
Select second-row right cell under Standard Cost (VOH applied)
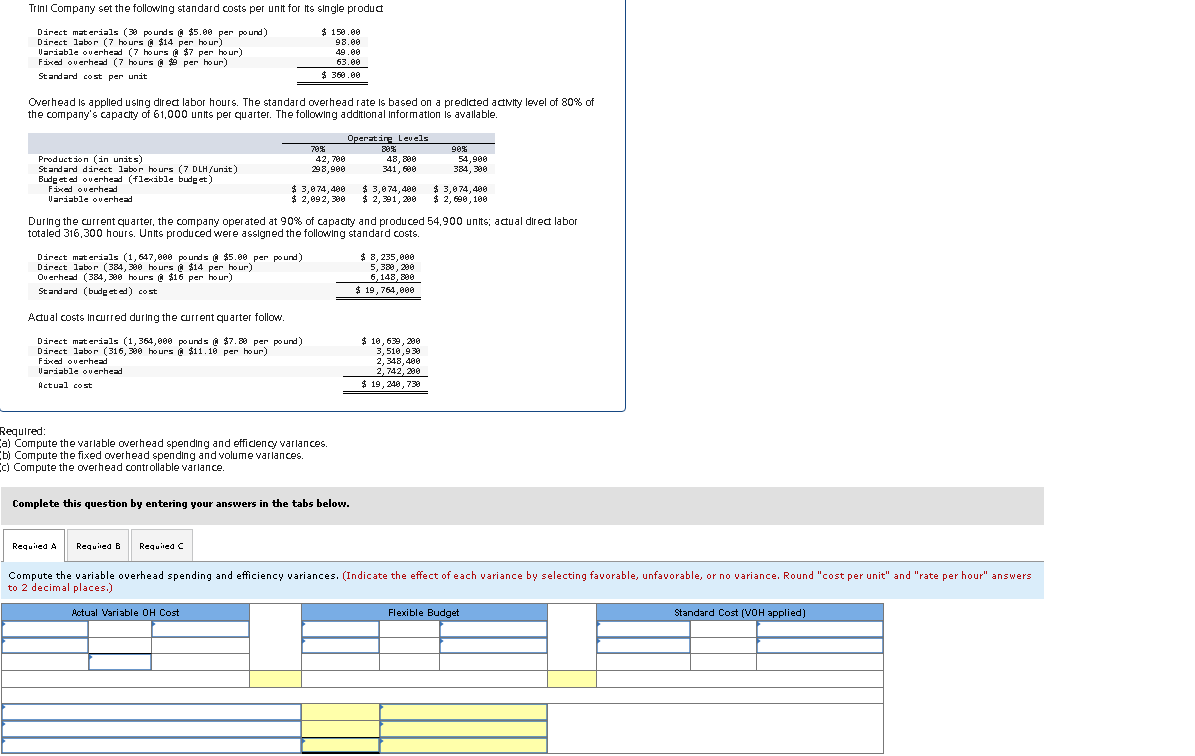pos(820,645)
